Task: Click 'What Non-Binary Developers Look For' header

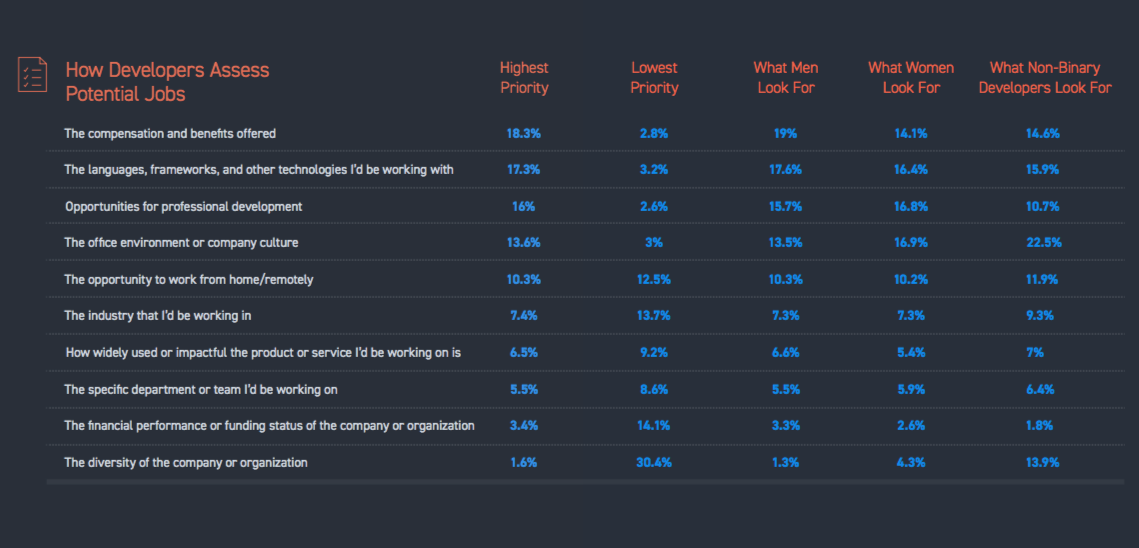Action: [x=1044, y=78]
